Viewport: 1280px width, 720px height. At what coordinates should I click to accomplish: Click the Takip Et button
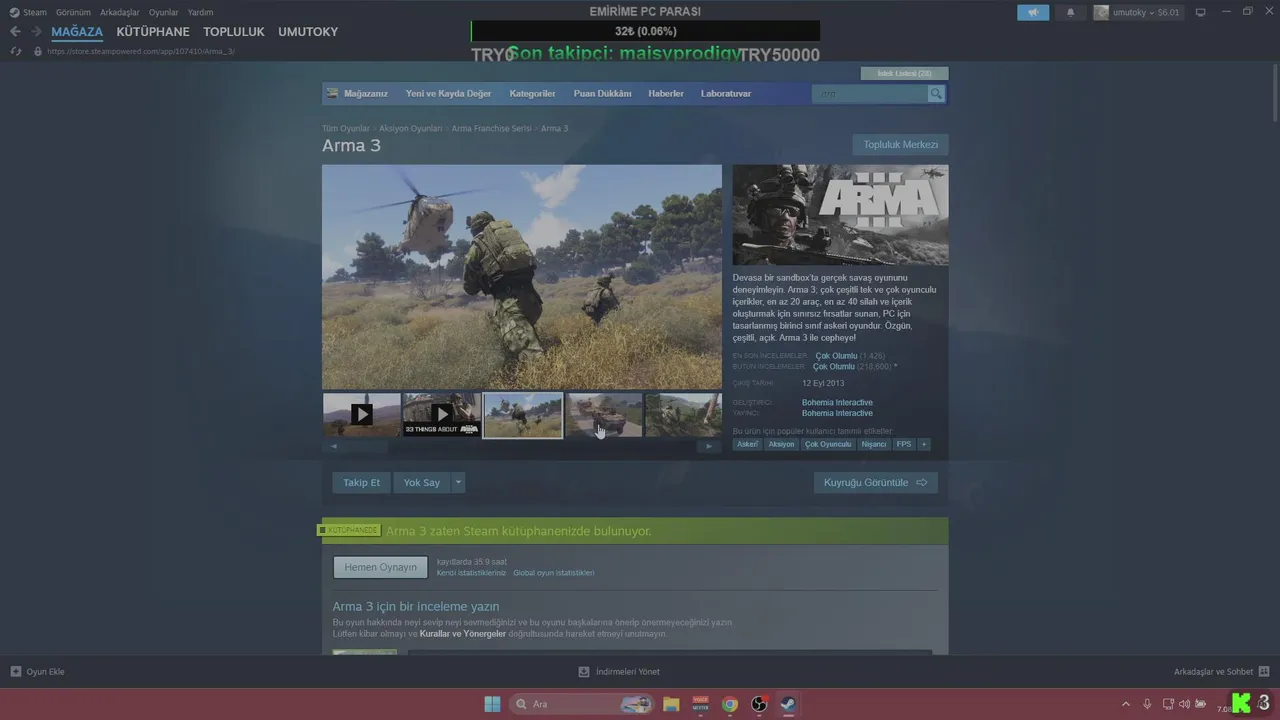point(361,482)
